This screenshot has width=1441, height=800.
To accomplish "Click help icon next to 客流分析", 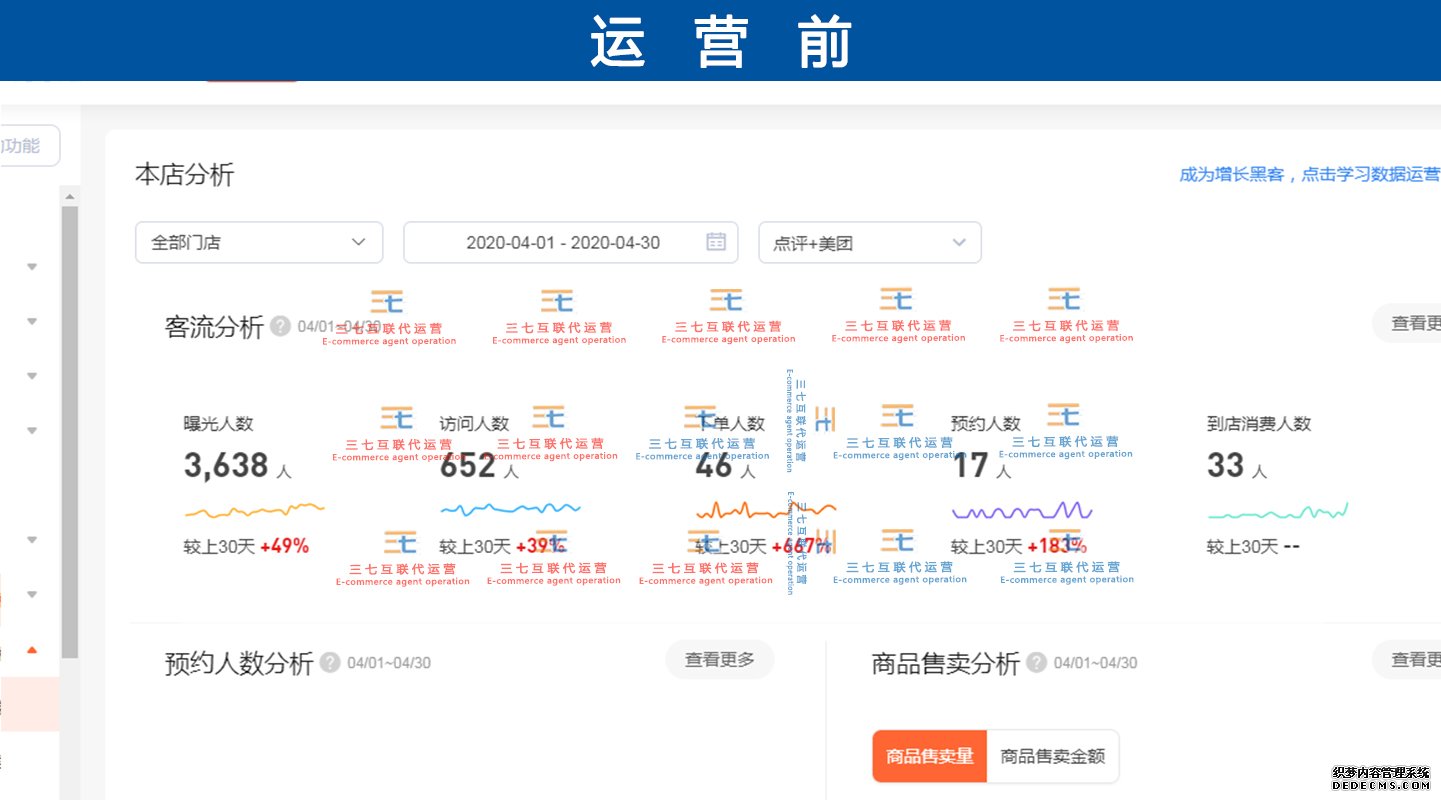I will tap(281, 326).
